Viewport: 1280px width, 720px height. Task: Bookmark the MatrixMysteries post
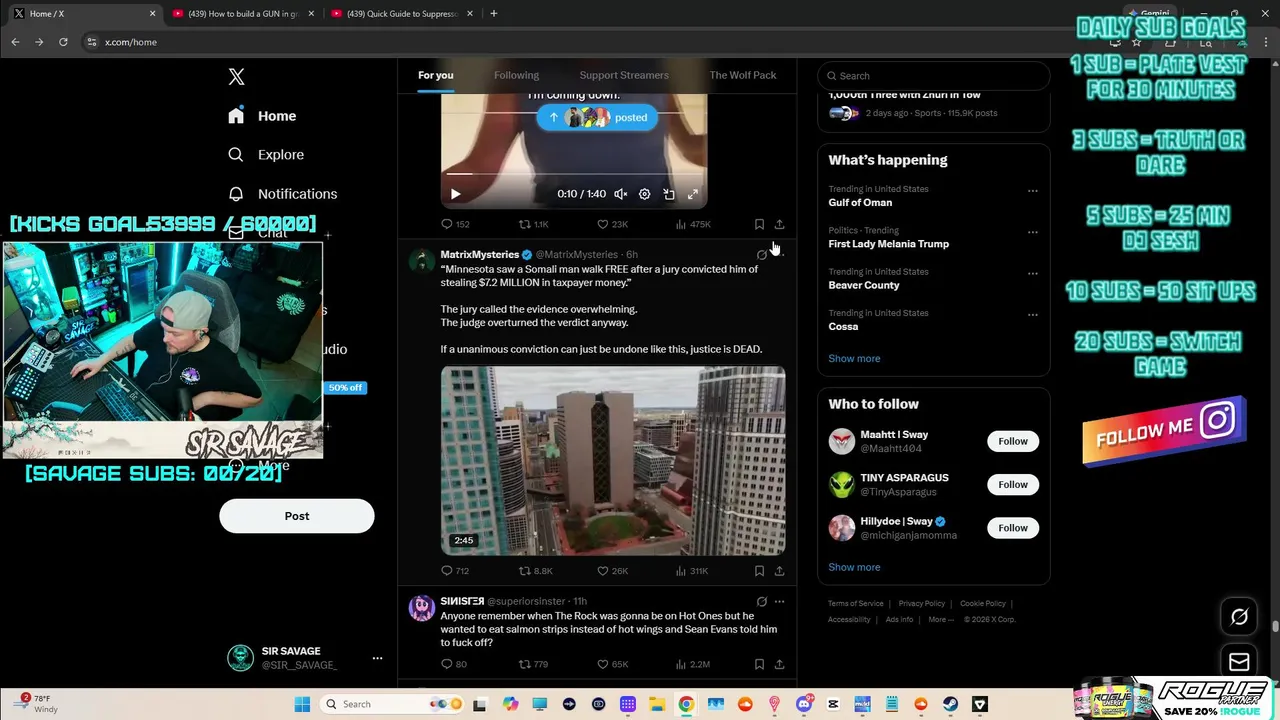(759, 571)
